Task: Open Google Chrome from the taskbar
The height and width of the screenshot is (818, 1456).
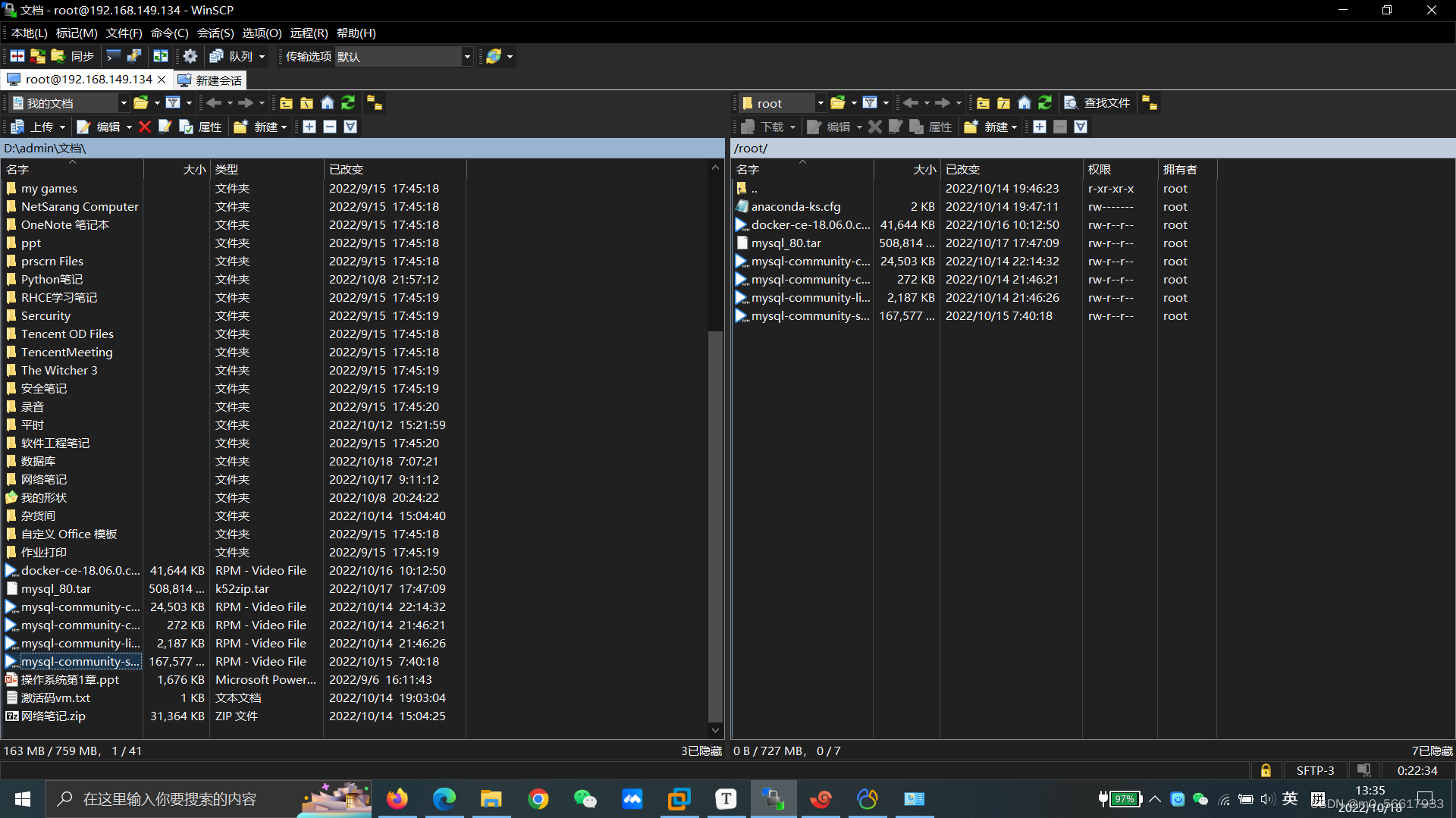Action: click(x=538, y=799)
